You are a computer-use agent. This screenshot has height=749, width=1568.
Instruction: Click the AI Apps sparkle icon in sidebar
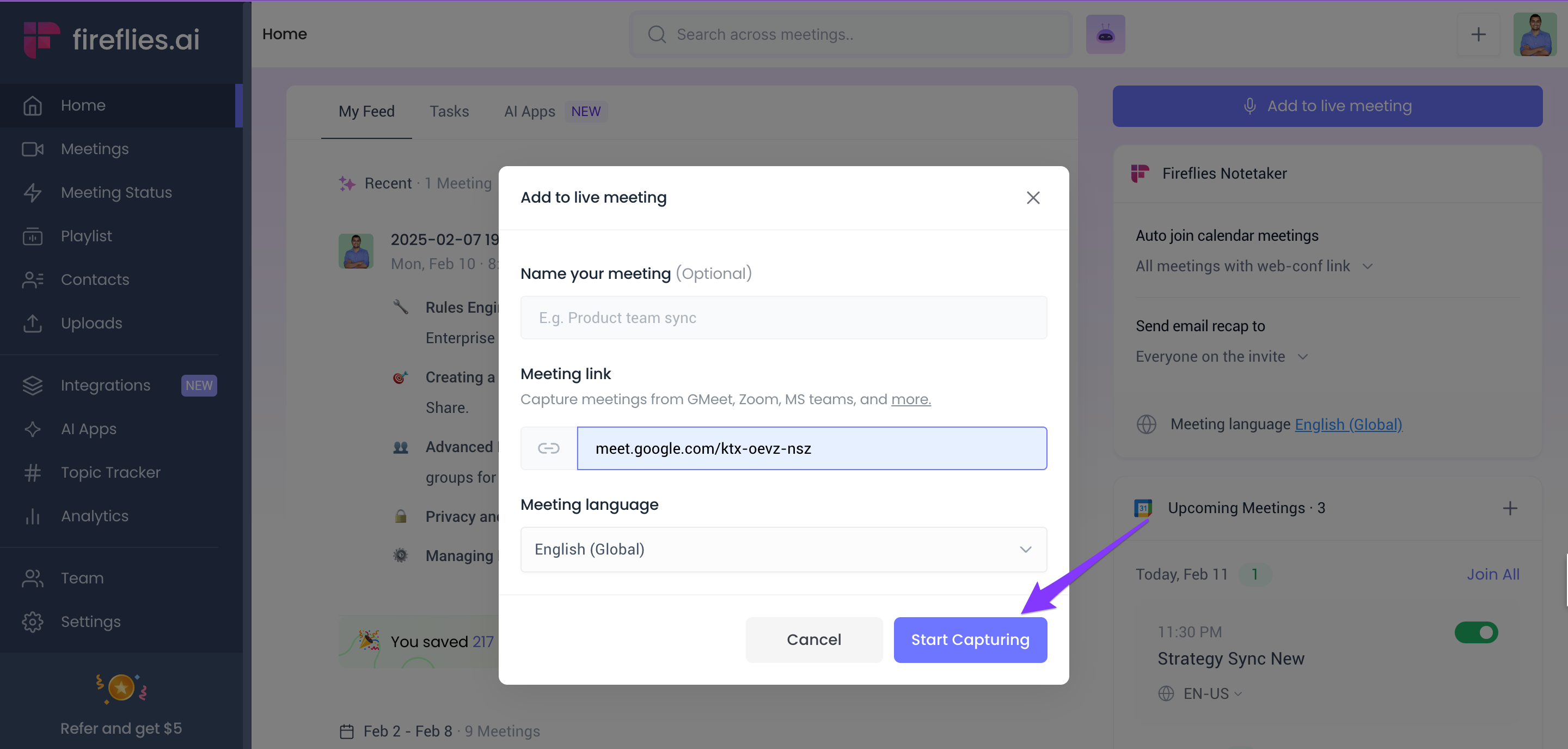point(32,429)
